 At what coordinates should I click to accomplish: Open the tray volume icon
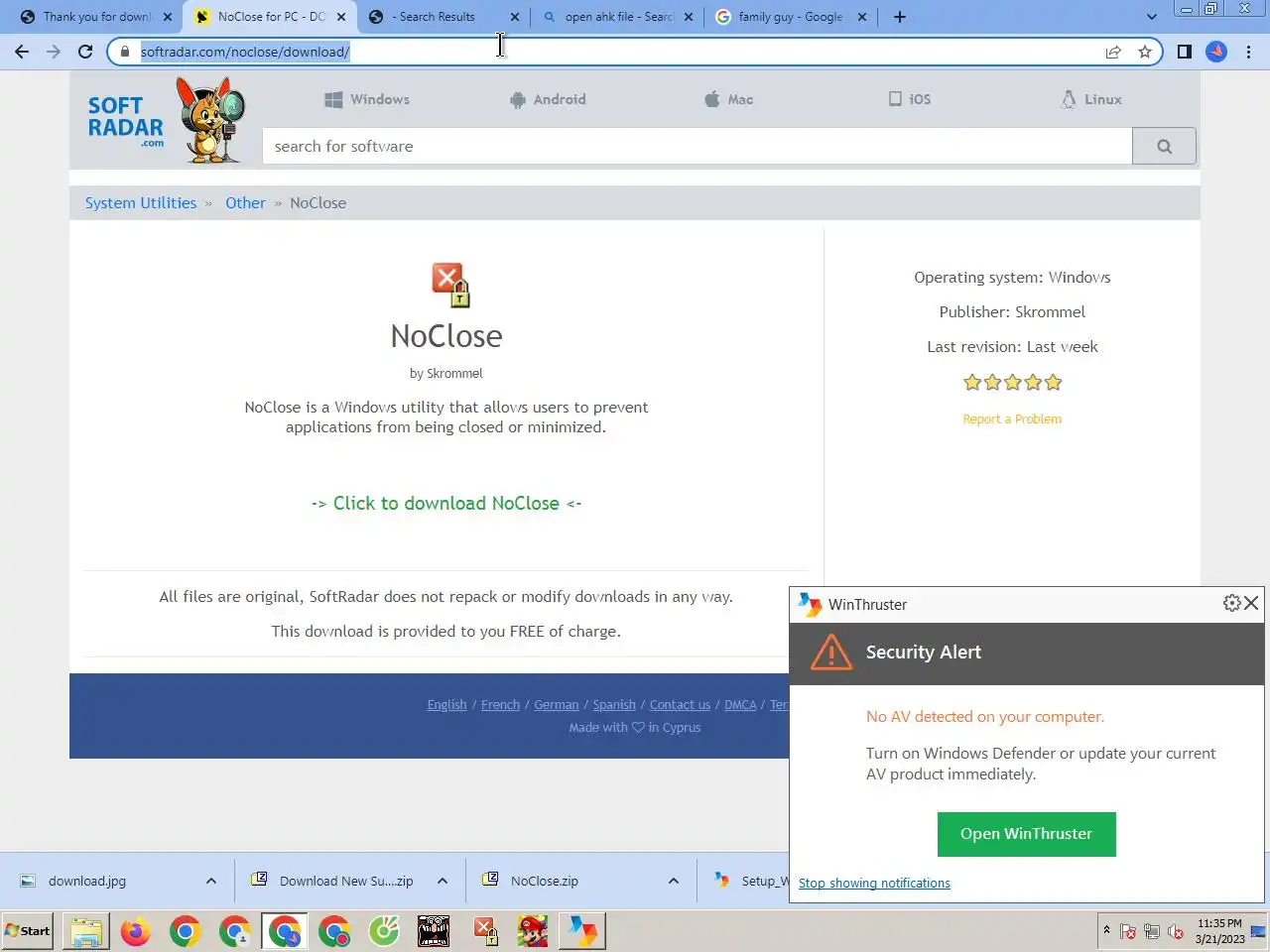pos(1176,931)
